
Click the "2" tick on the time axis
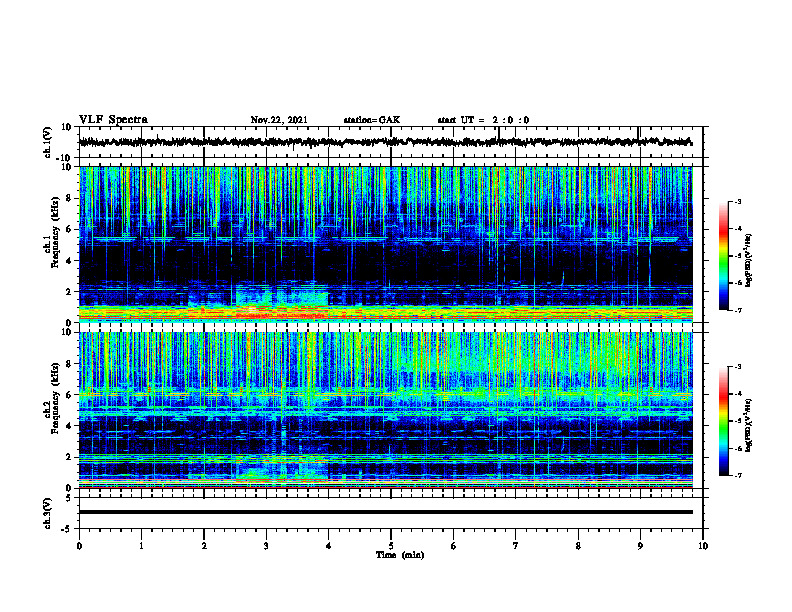point(204,546)
